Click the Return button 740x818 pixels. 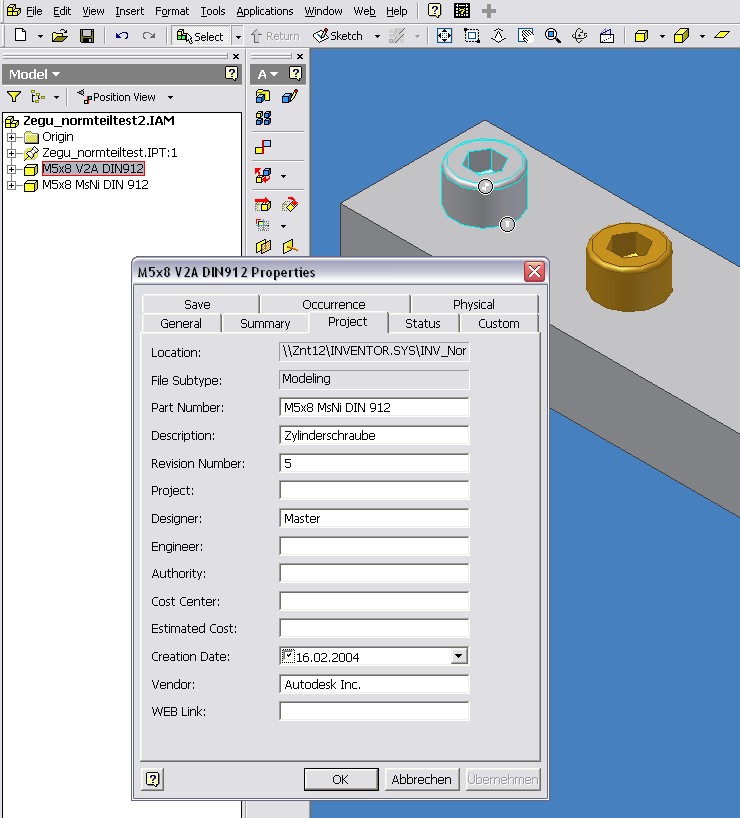275,36
